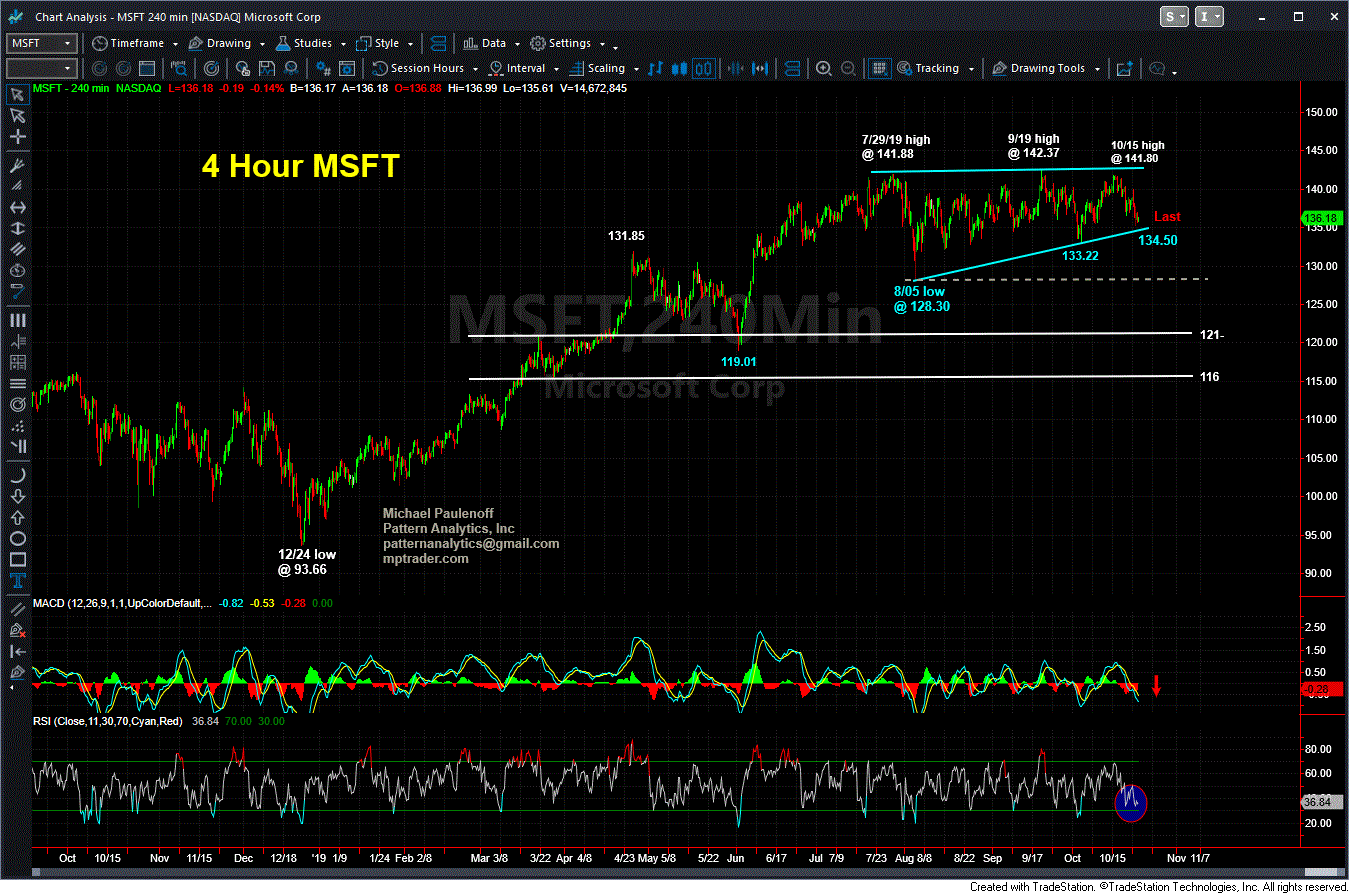
Task: Click the remove drawing objects icon
Action: click(x=17, y=630)
